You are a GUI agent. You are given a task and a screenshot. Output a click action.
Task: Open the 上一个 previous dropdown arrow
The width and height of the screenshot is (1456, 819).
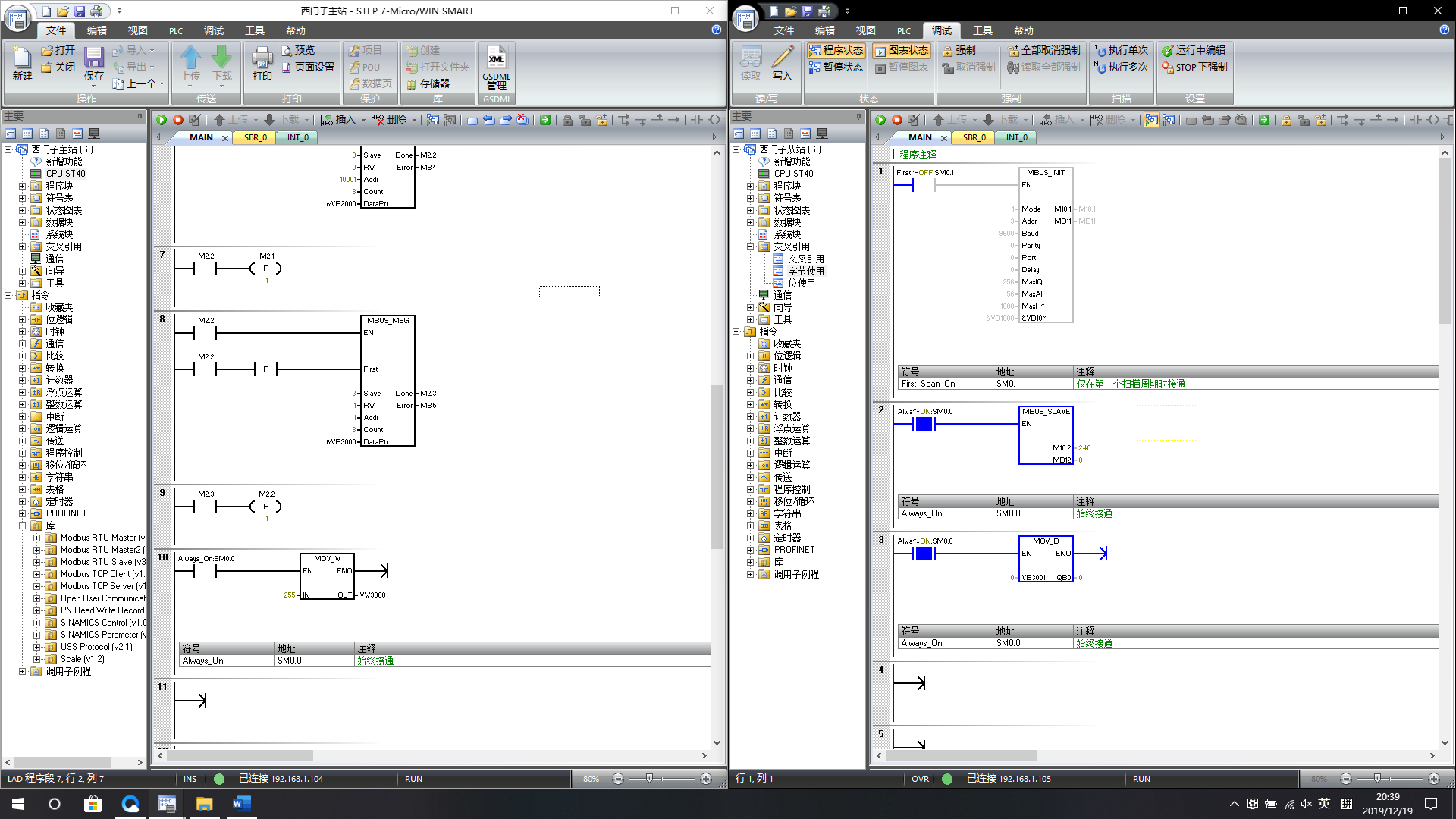[x=162, y=84]
